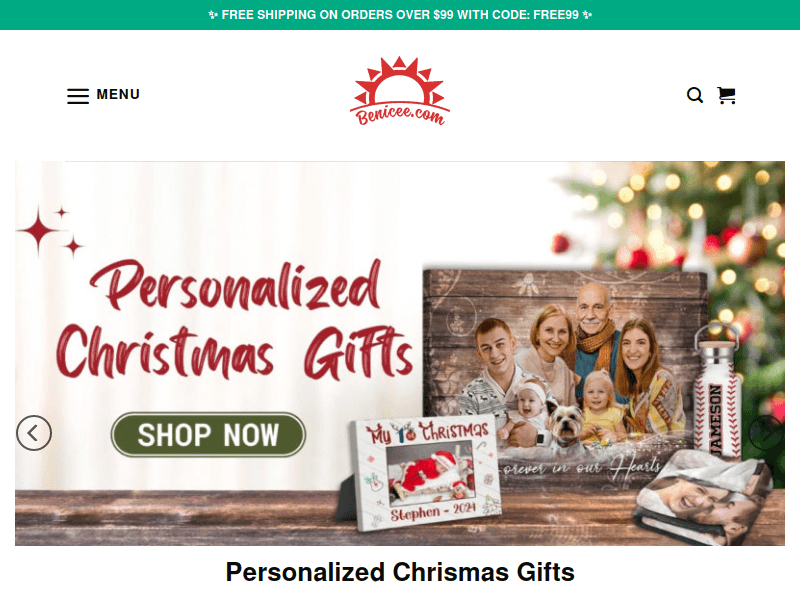Click the sparkle emoji after FREE99
Image resolution: width=800 pixels, height=600 pixels.
coord(587,15)
